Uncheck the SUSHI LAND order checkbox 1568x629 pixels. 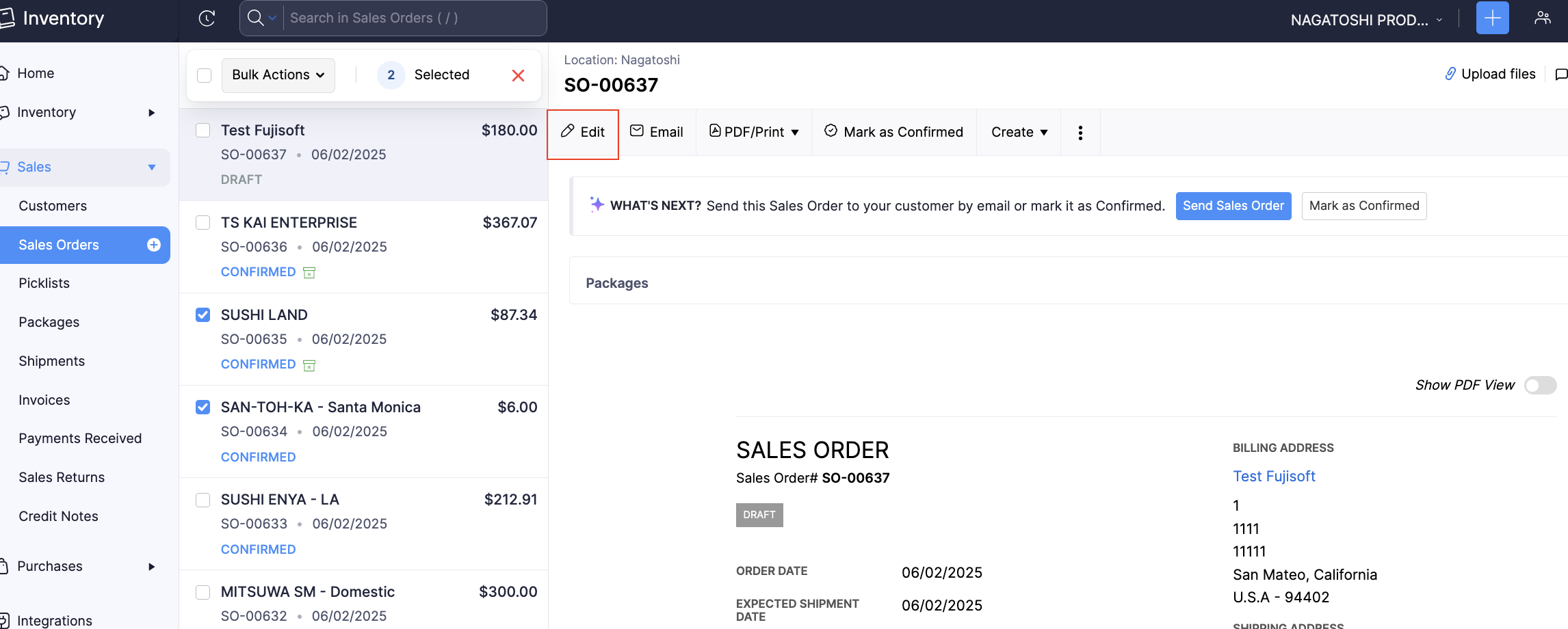pos(203,315)
